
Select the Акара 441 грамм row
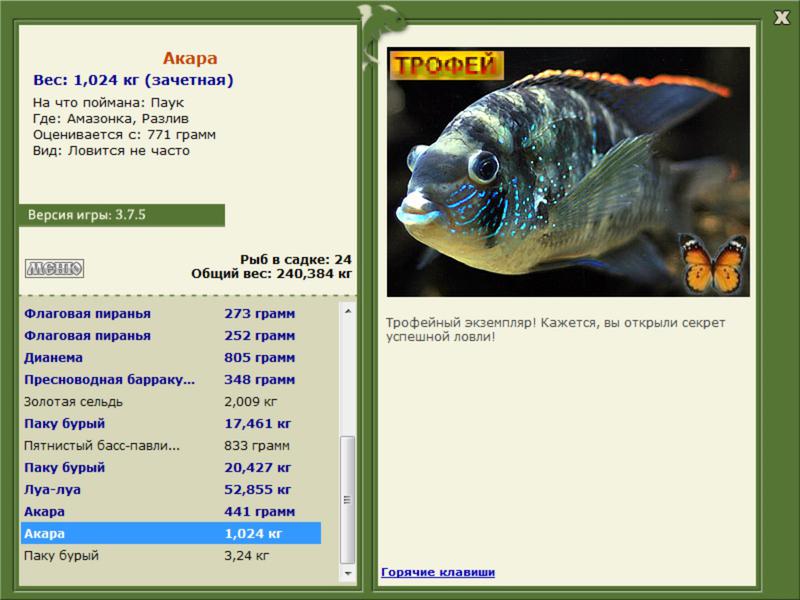(171, 511)
